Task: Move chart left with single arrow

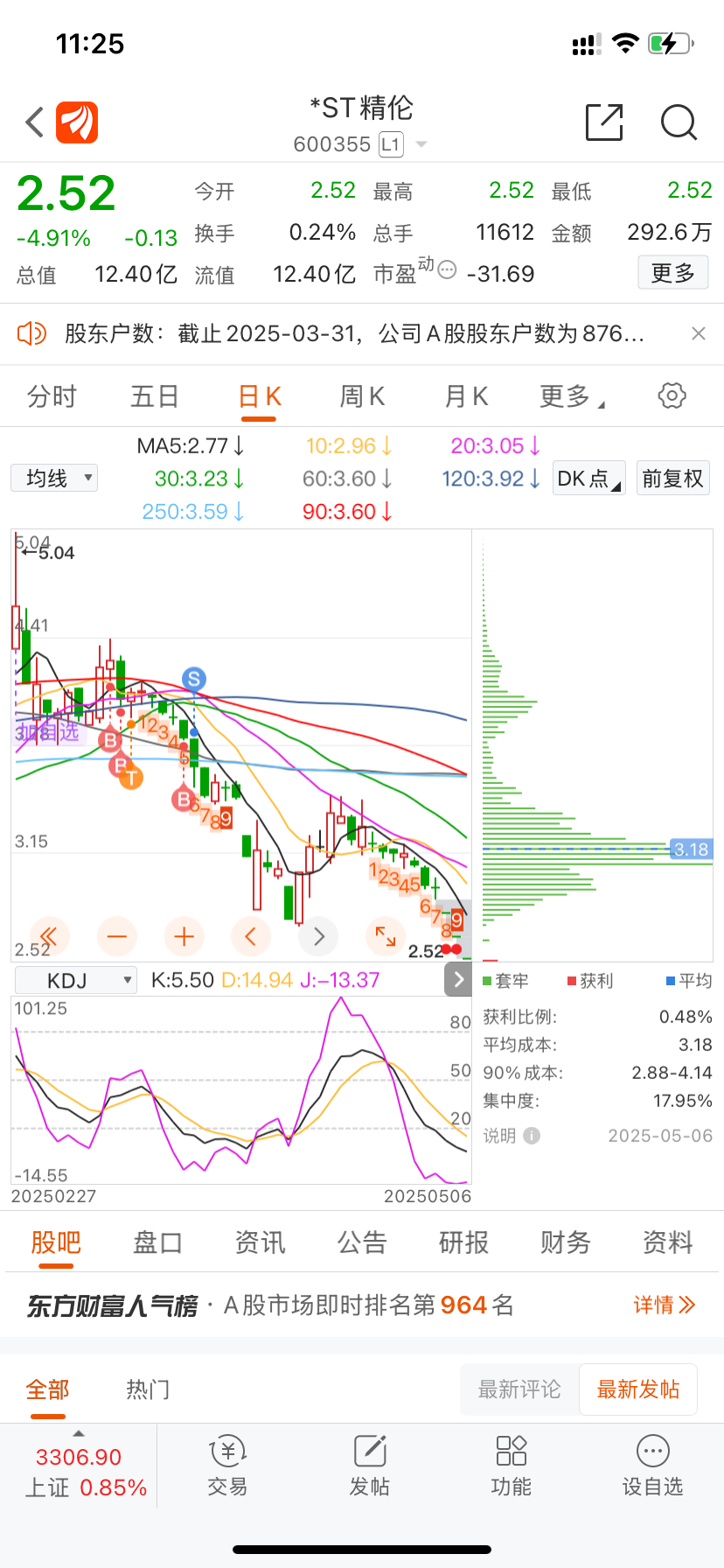Action: 251,937
